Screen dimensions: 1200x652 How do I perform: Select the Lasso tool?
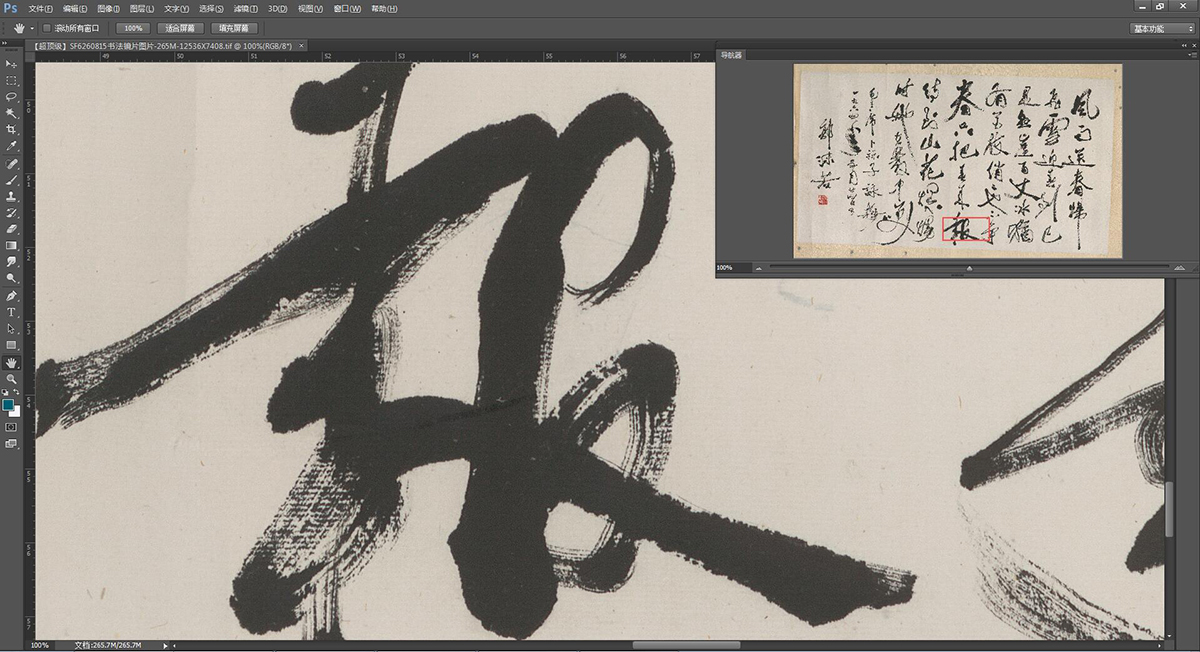tap(11, 97)
